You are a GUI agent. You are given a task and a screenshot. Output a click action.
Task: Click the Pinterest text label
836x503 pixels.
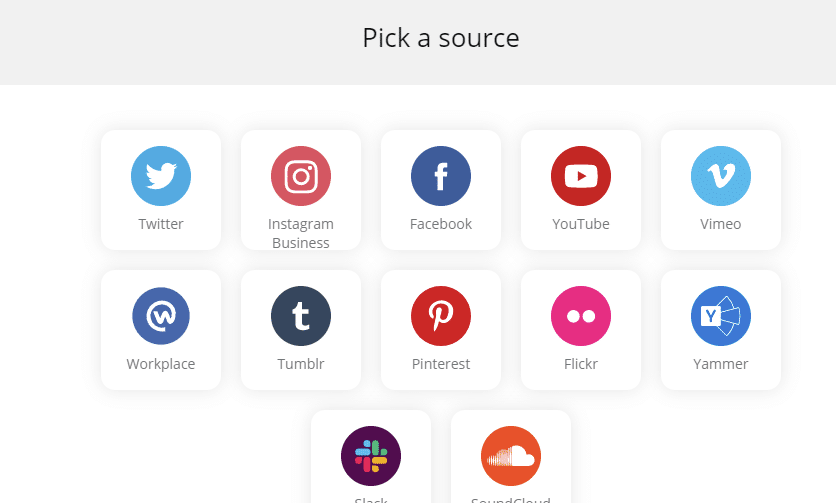click(x=441, y=364)
